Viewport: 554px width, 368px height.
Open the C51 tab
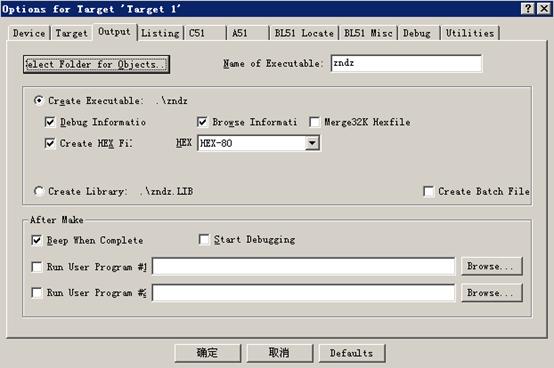[x=205, y=33]
